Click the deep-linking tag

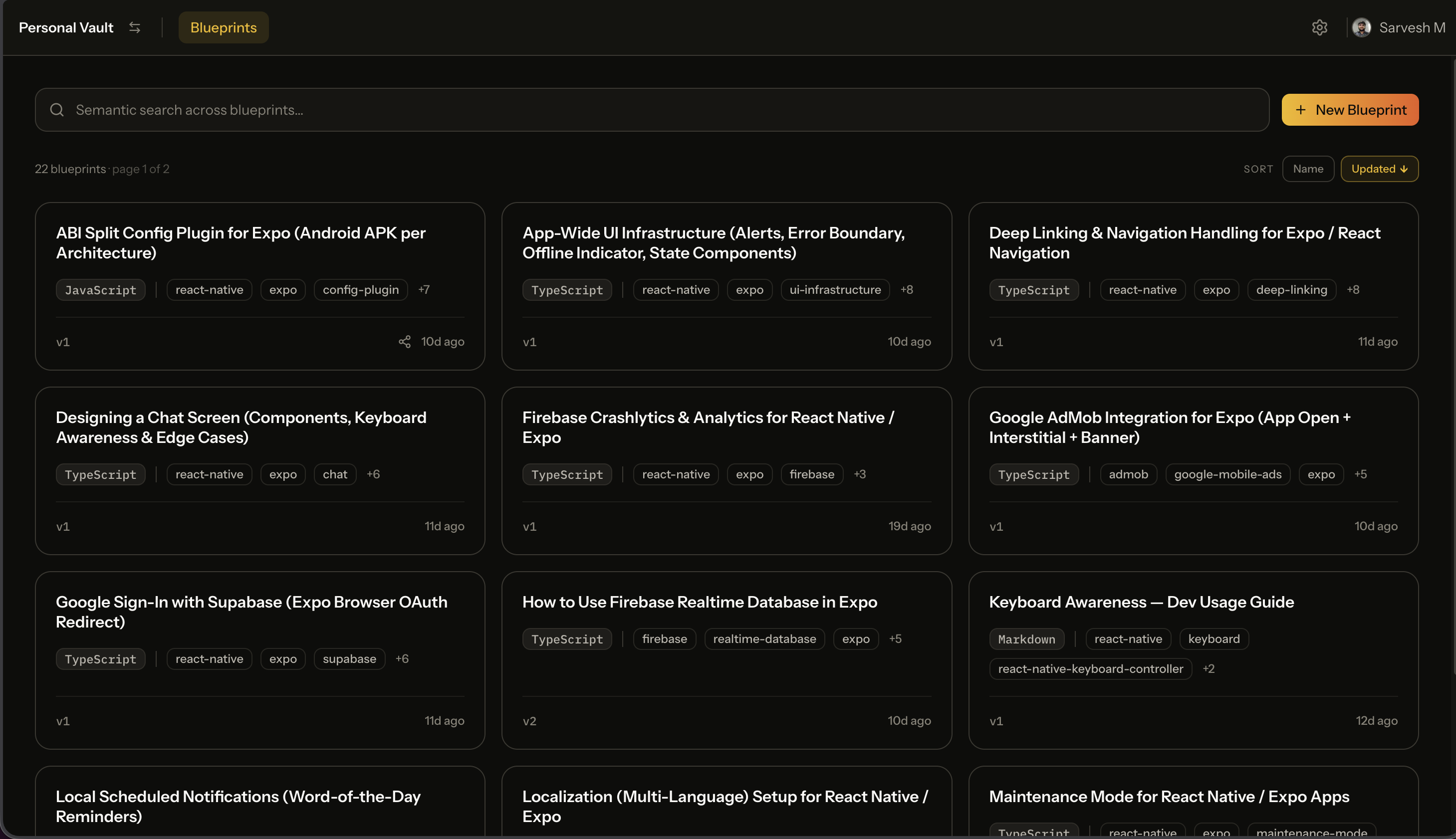click(1292, 290)
